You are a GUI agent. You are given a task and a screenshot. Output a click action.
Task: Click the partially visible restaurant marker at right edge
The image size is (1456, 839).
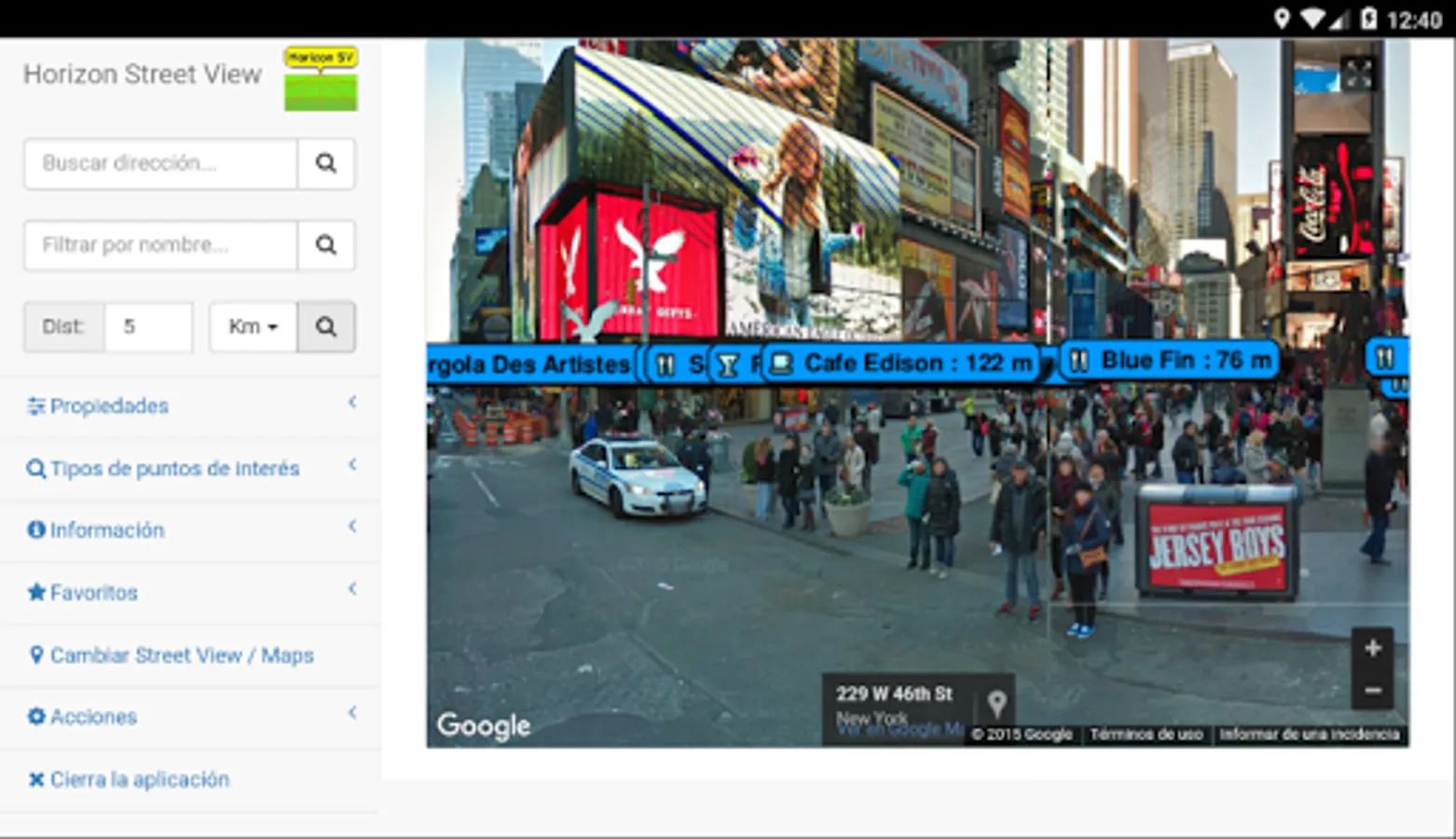(x=1387, y=357)
